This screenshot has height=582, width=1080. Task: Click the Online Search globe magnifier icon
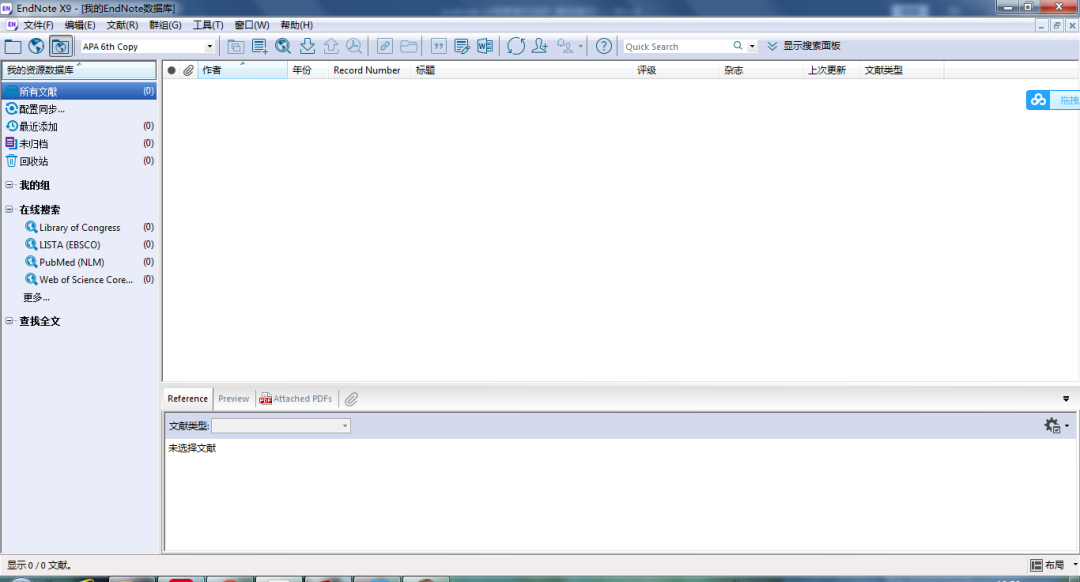tap(283, 46)
